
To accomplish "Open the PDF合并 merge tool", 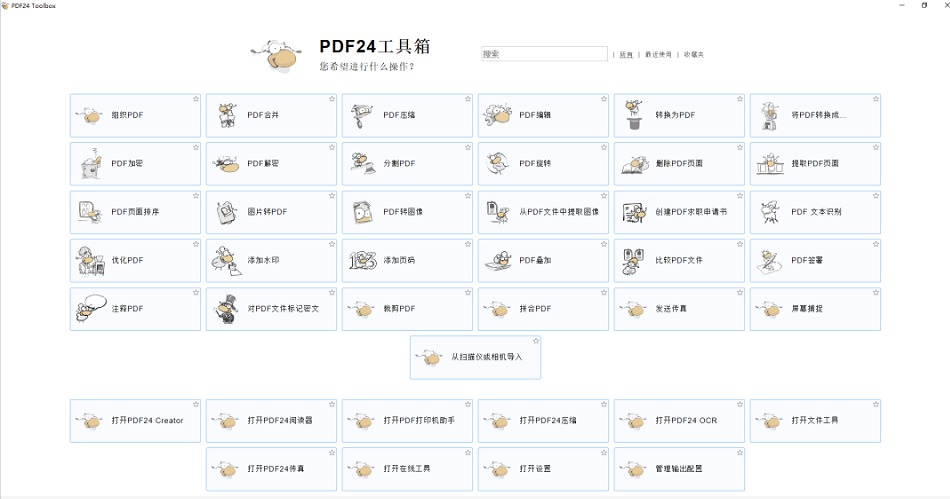I will (271, 115).
